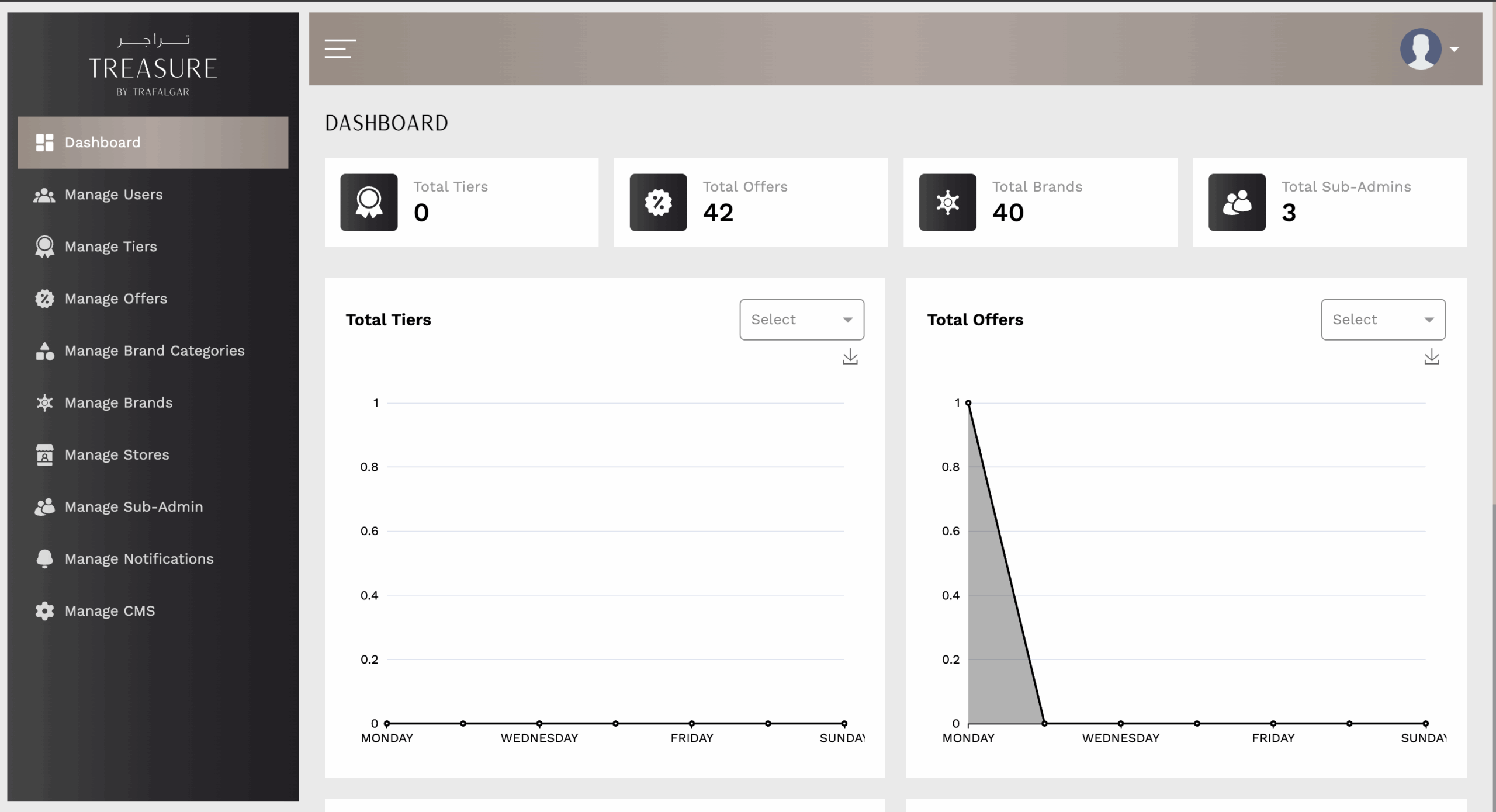Screen dimensions: 1496x812
Task: Expand the profile menu arrow
Action: pyautogui.click(x=1455, y=50)
